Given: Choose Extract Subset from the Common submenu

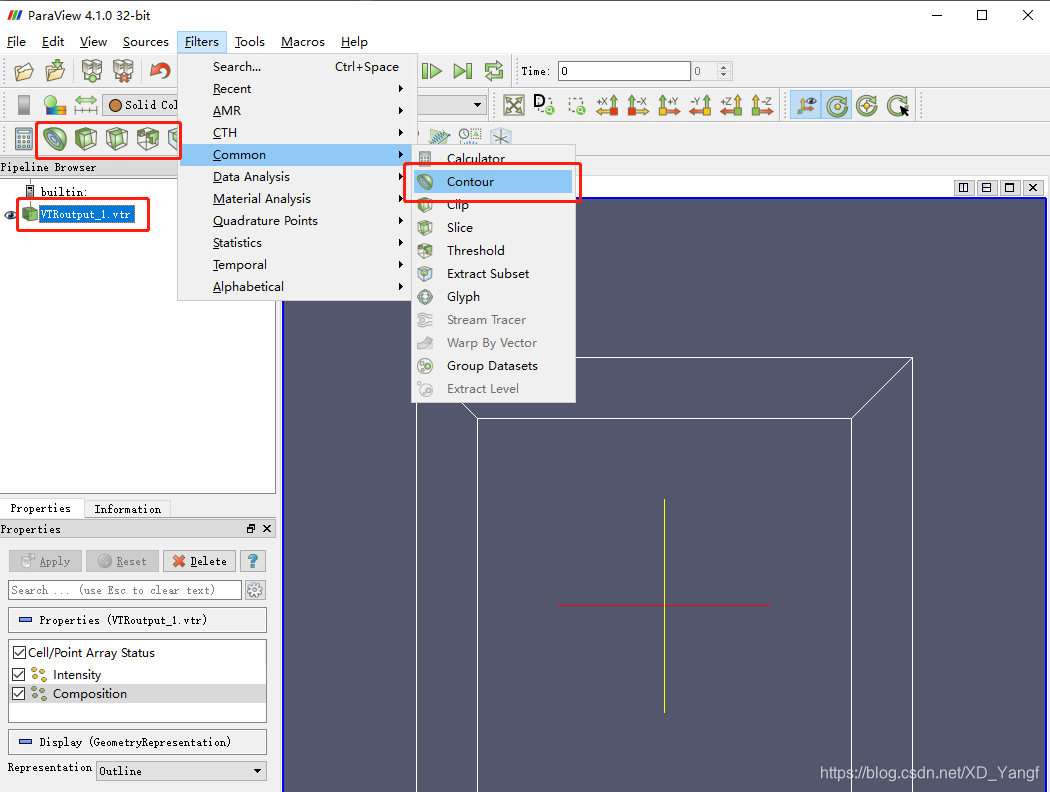Looking at the screenshot, I should [x=493, y=273].
